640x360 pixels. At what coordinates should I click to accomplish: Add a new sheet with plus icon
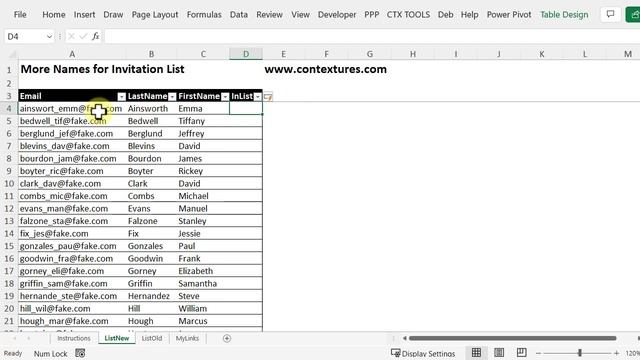227,338
